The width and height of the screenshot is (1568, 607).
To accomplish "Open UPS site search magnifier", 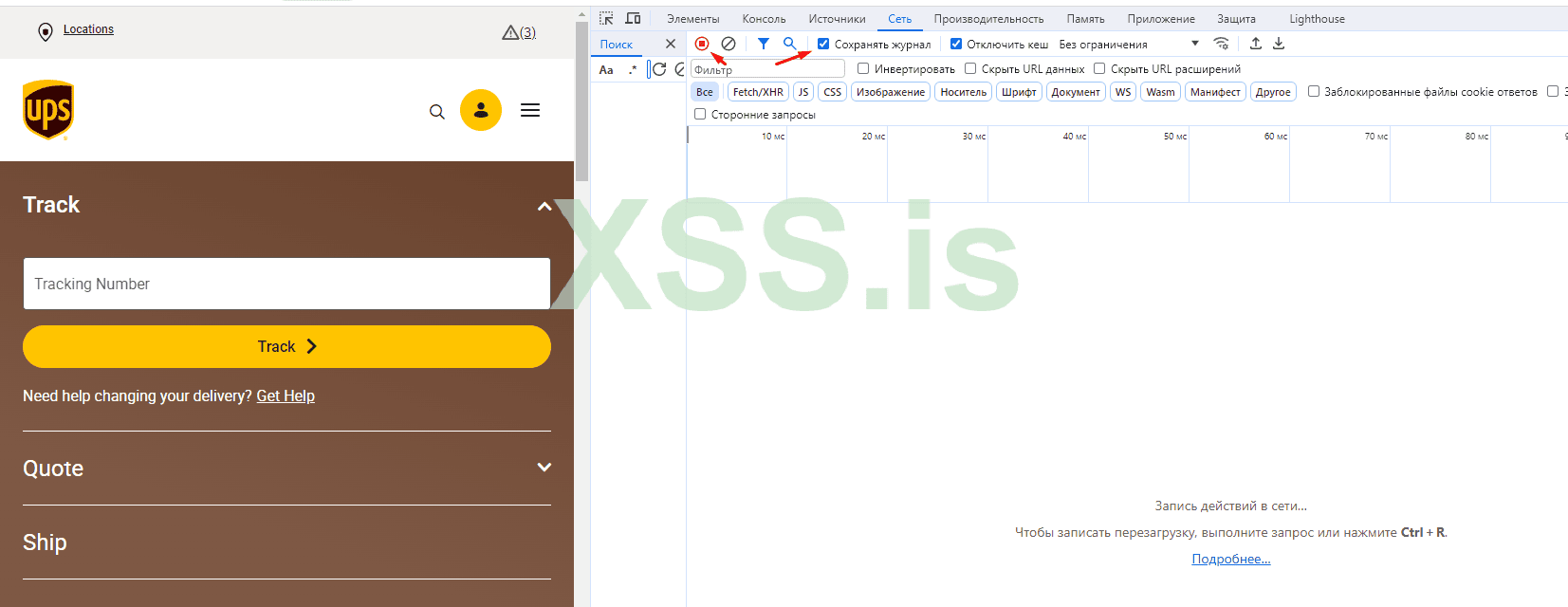I will click(x=437, y=111).
